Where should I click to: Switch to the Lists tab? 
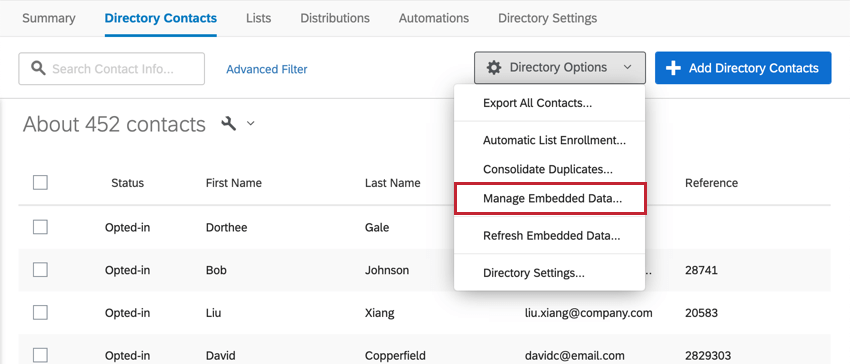258,18
